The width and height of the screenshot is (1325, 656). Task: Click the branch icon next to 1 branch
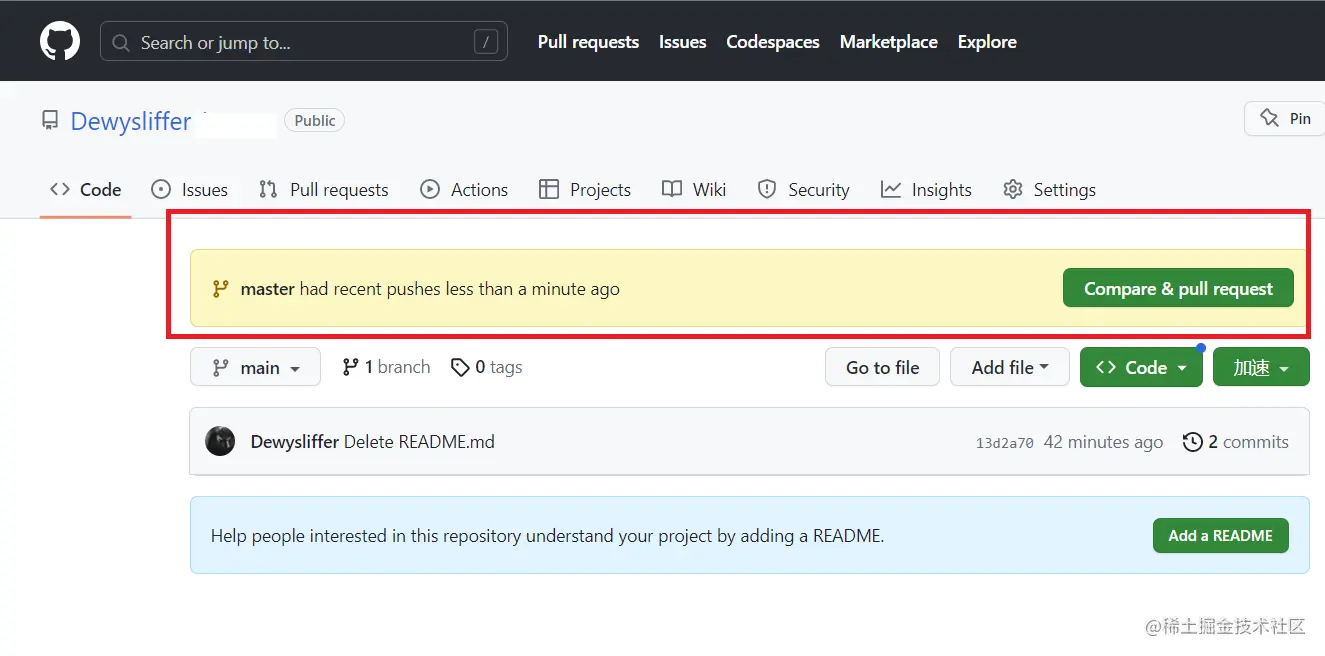click(350, 368)
